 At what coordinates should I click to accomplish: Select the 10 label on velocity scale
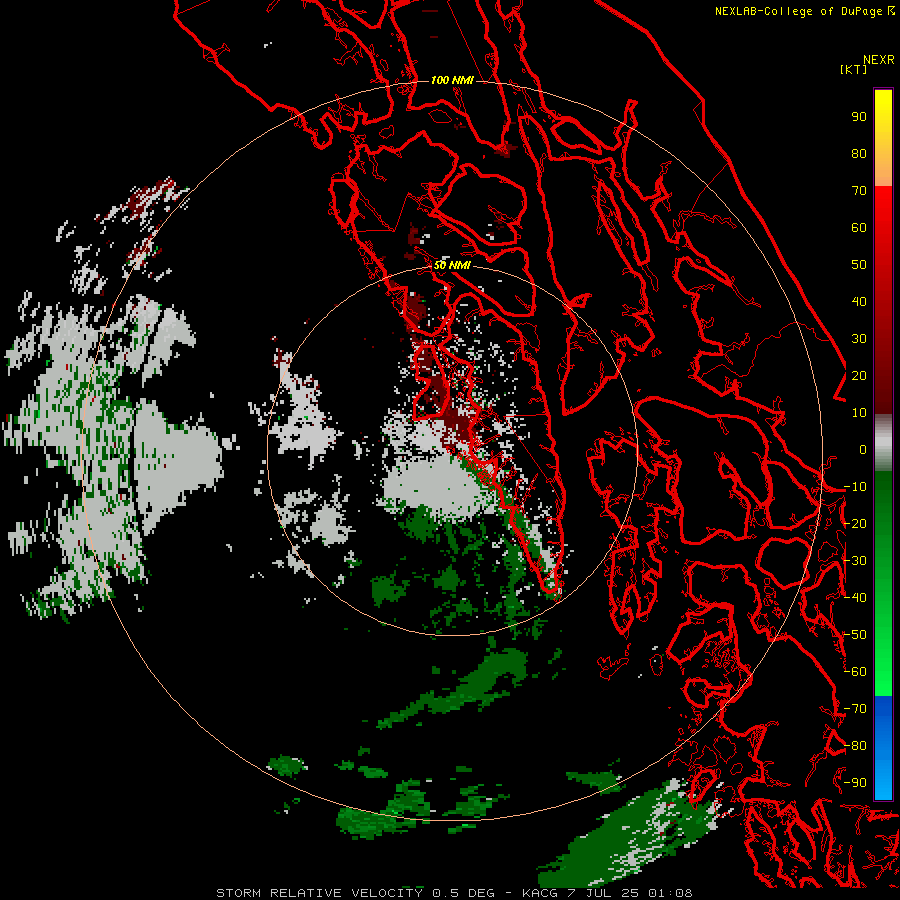[x=859, y=413]
